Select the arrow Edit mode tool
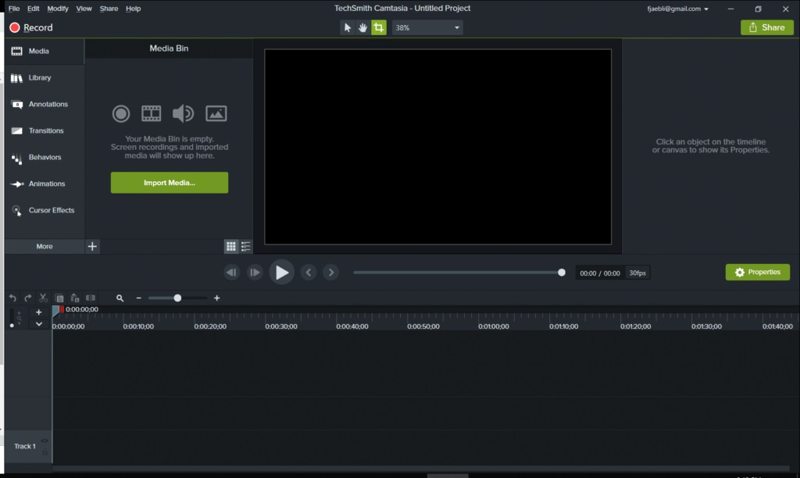This screenshot has height=478, width=800. pos(347,28)
